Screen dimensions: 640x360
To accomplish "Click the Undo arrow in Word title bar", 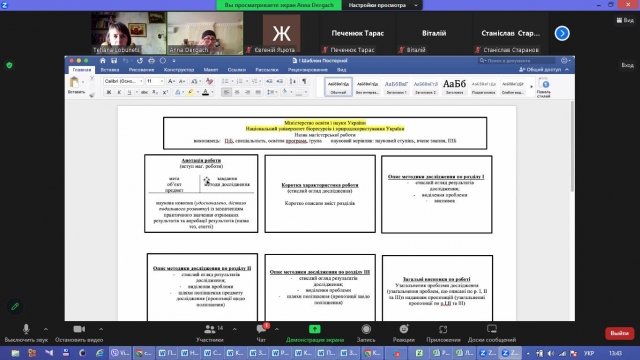I will point(126,61).
